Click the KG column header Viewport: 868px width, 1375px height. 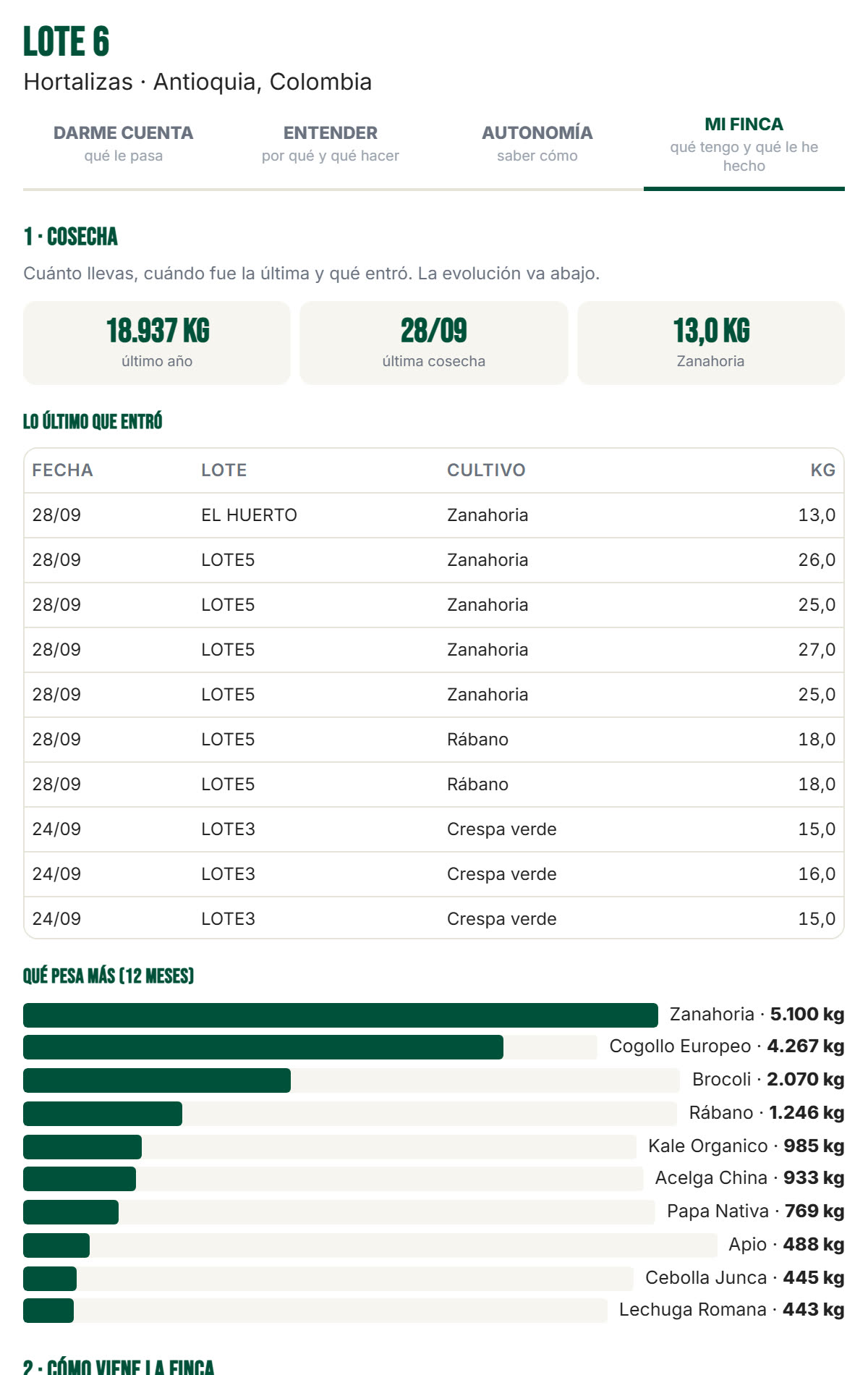tap(823, 470)
